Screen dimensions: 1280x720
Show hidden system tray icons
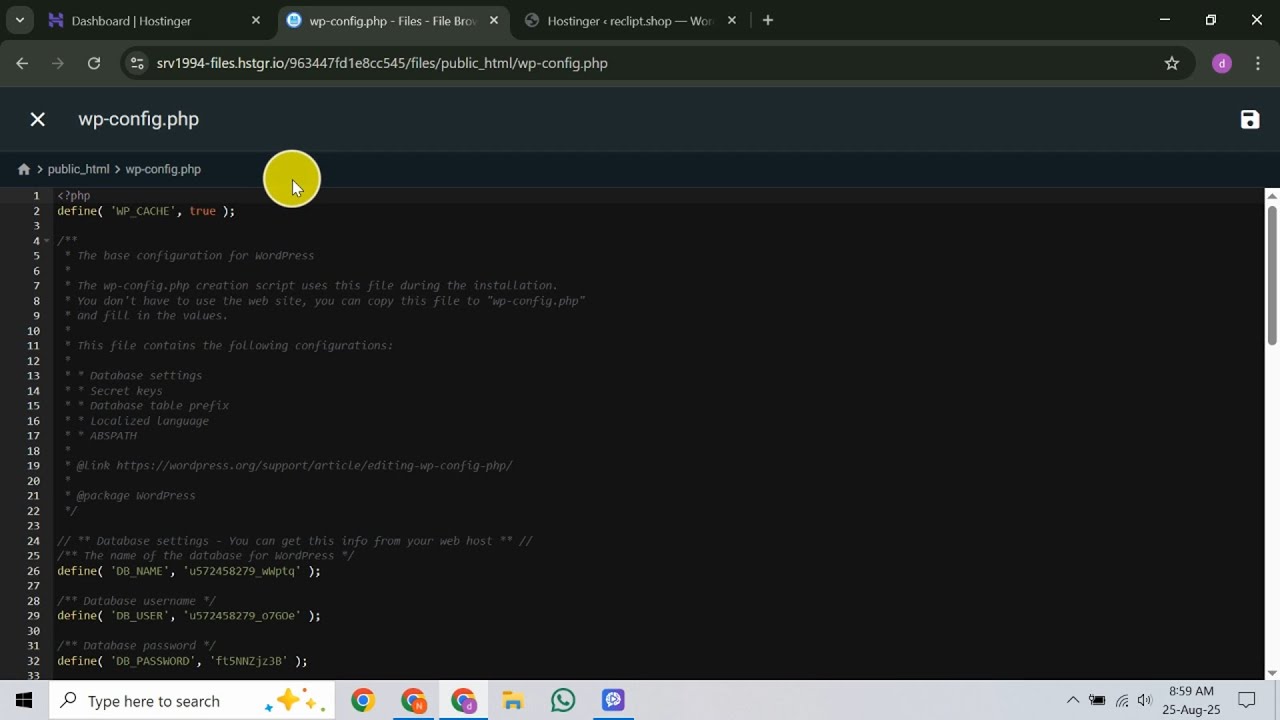[x=1073, y=701]
